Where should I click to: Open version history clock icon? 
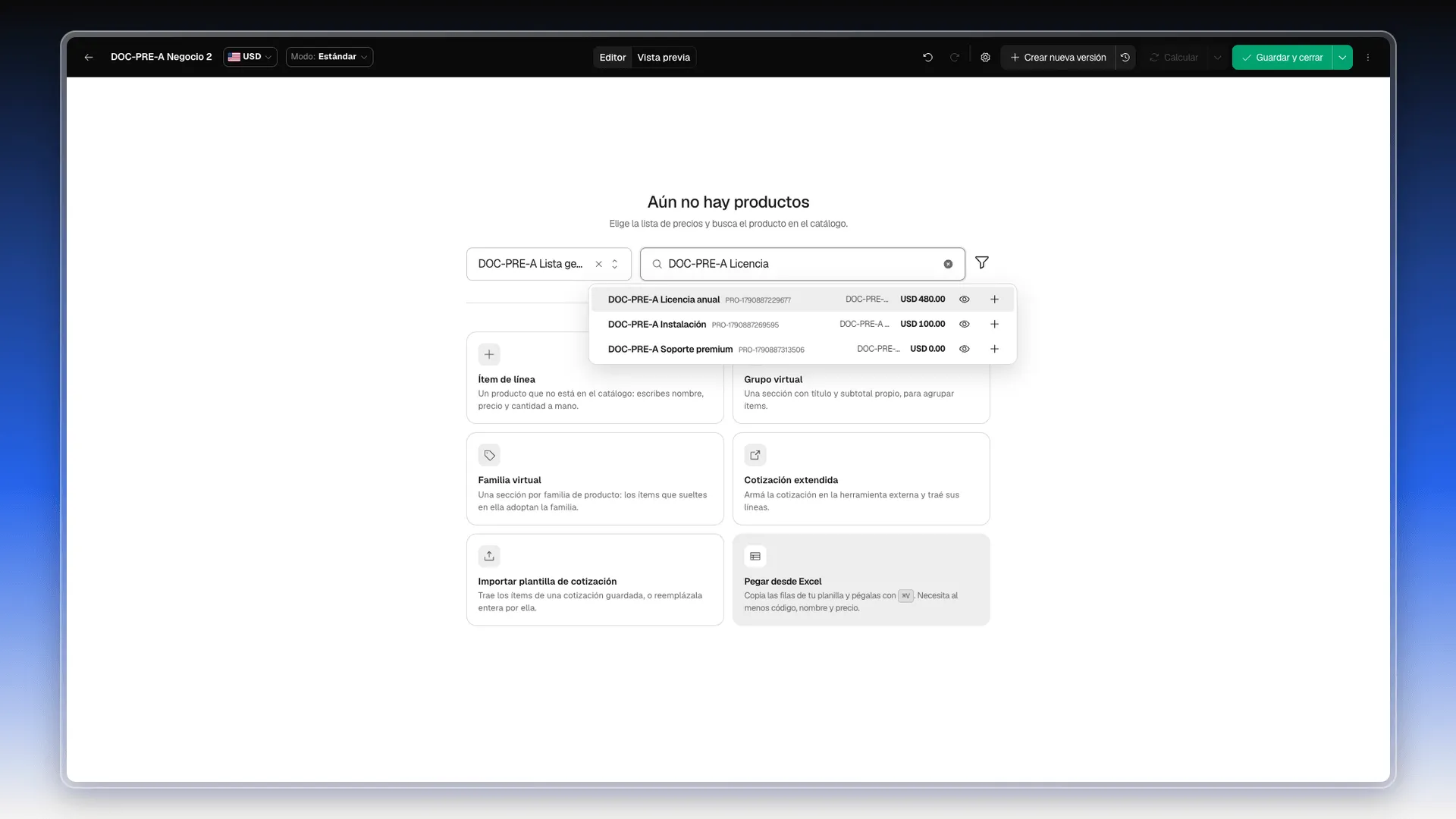1125,57
